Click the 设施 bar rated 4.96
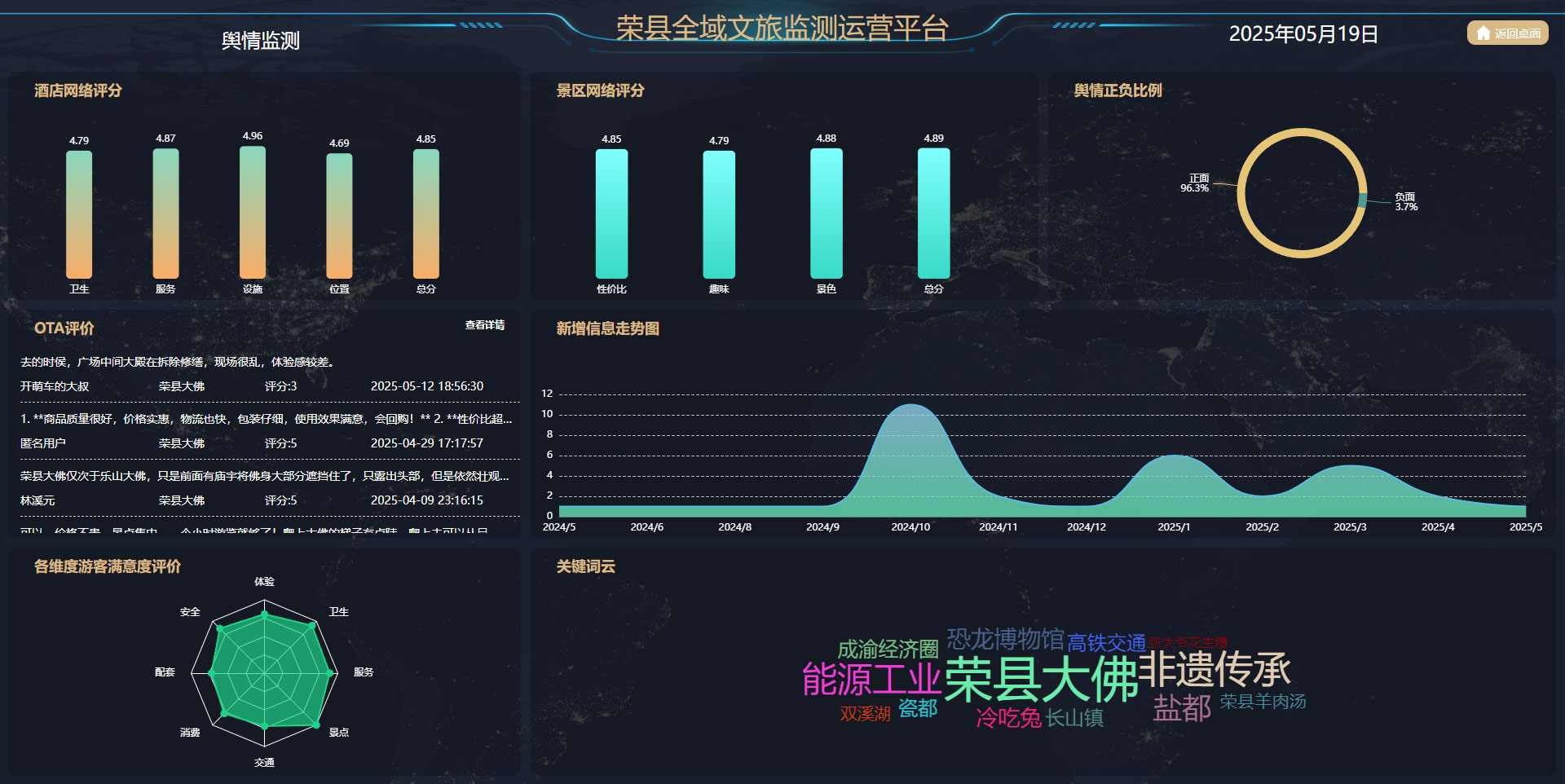Viewport: 1565px width, 784px height. tap(252, 210)
